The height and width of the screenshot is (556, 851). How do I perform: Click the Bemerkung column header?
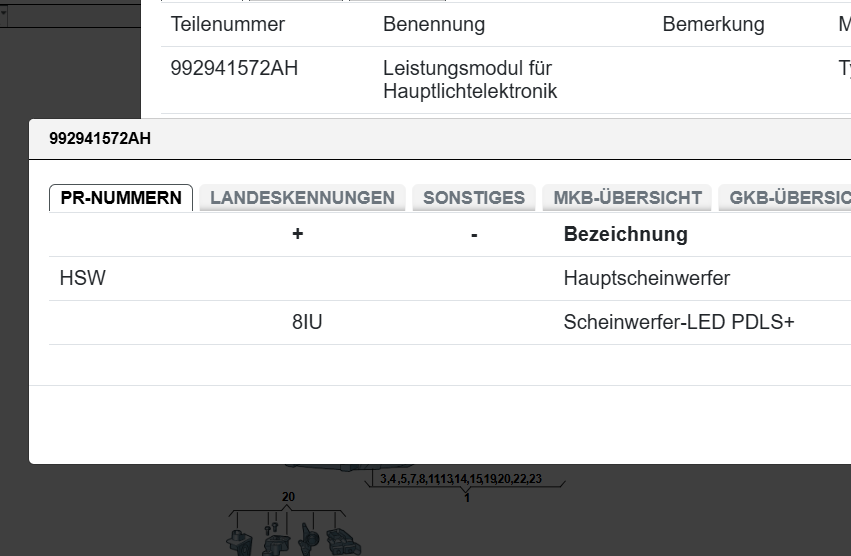(x=712, y=25)
